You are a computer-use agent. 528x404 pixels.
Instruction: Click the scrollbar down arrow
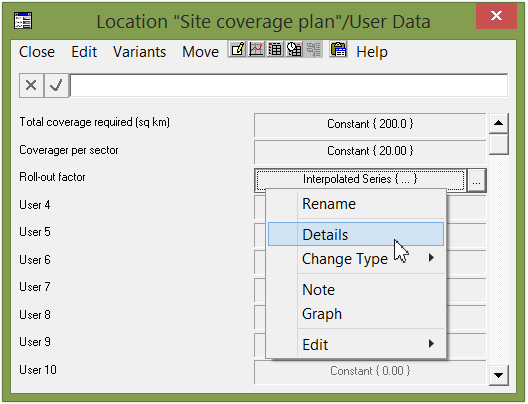coord(498,374)
